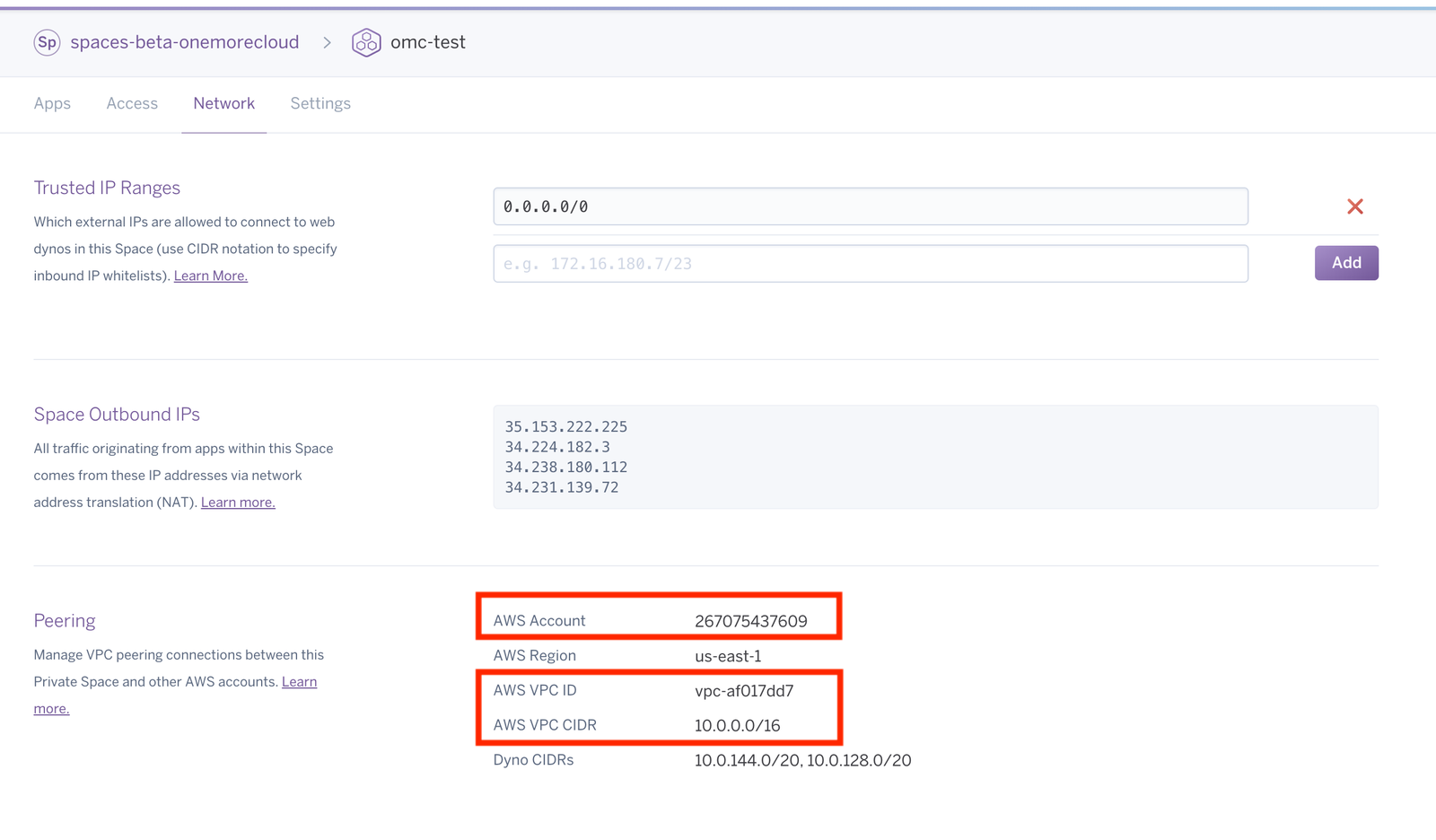Remove the 0.0.0.0/0 range via red X

[x=1355, y=206]
